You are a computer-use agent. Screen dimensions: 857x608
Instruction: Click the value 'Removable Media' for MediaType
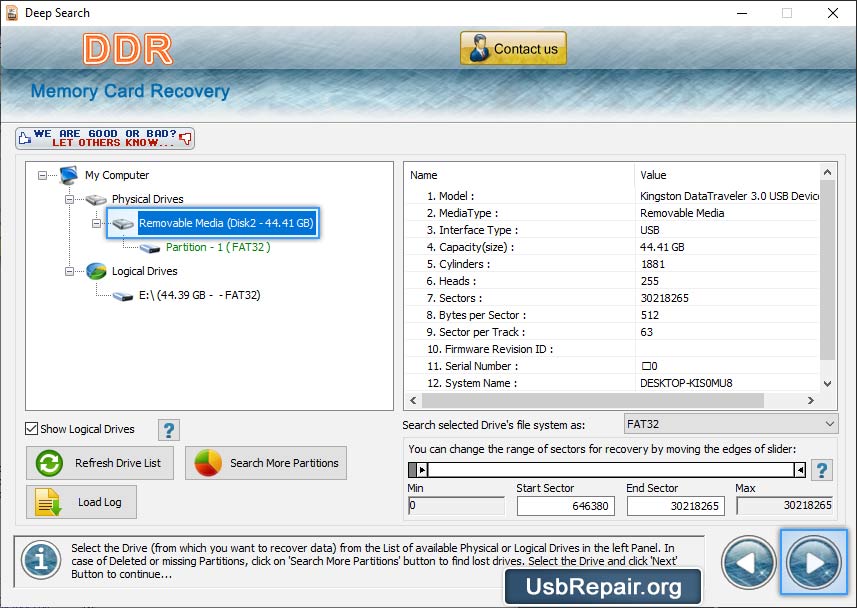(x=682, y=213)
